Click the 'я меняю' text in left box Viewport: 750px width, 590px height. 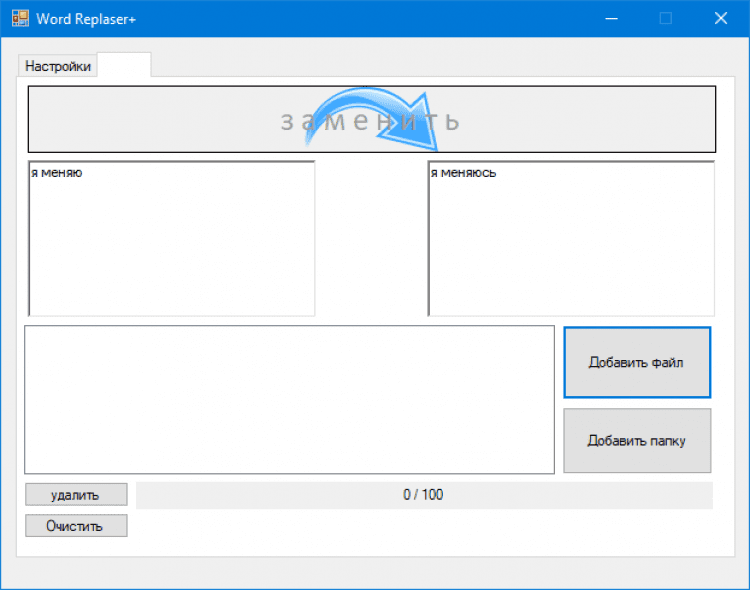point(56,173)
